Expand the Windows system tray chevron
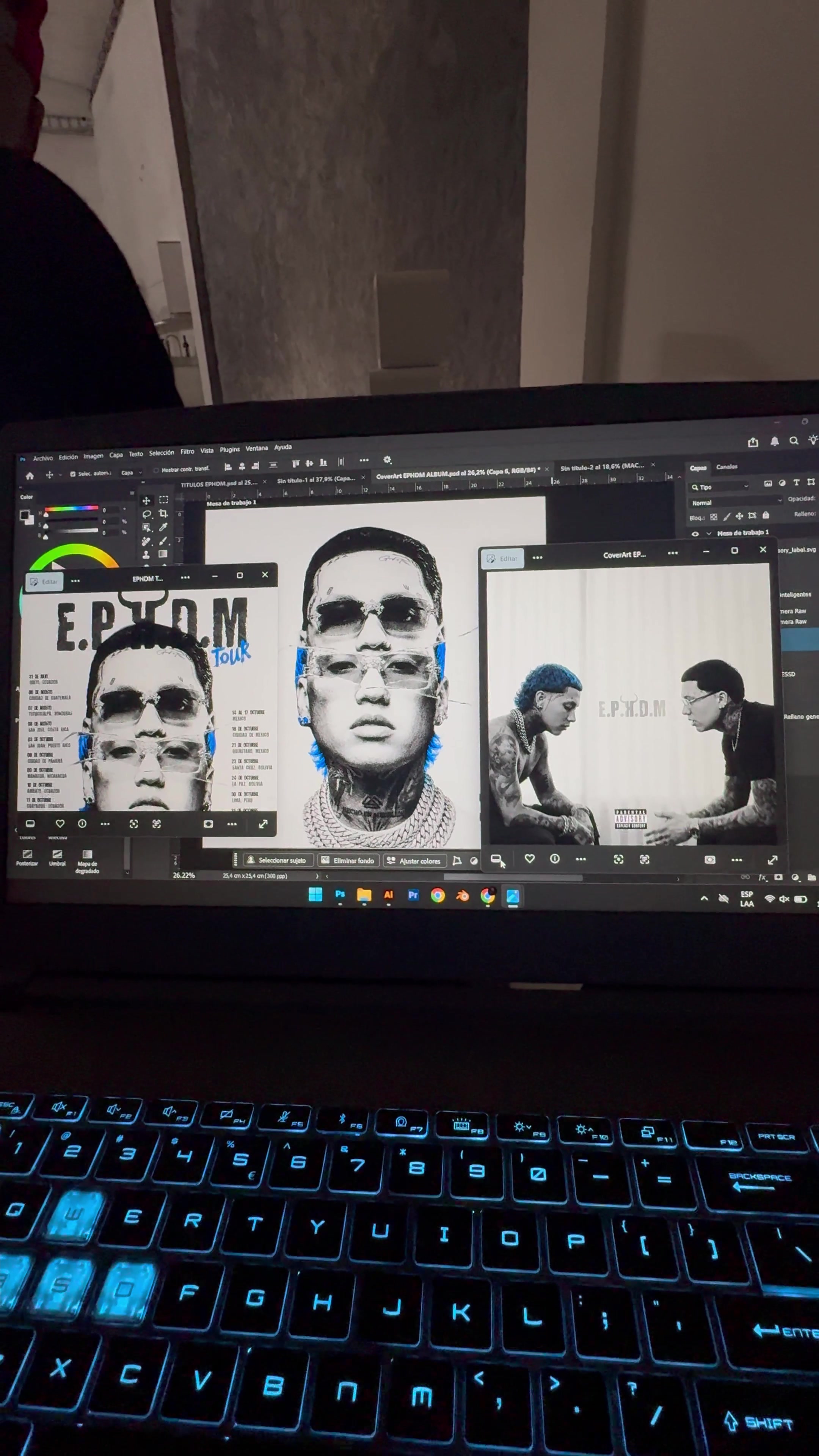 [704, 898]
